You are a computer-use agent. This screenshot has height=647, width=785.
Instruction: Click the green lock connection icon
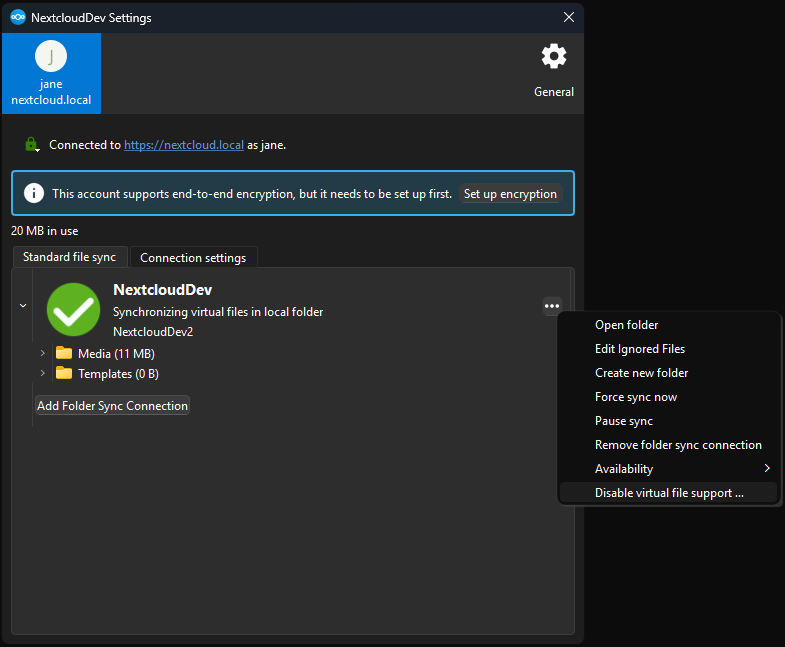(x=32, y=145)
